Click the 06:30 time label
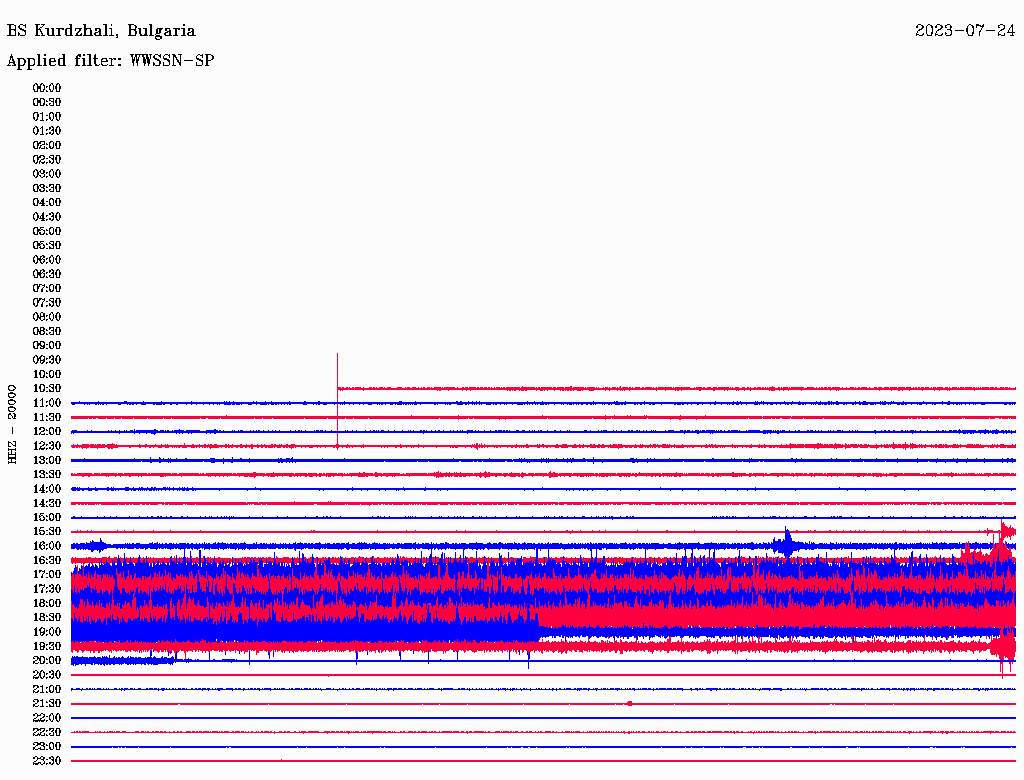Screen dimensions: 1024x780 tap(47, 274)
